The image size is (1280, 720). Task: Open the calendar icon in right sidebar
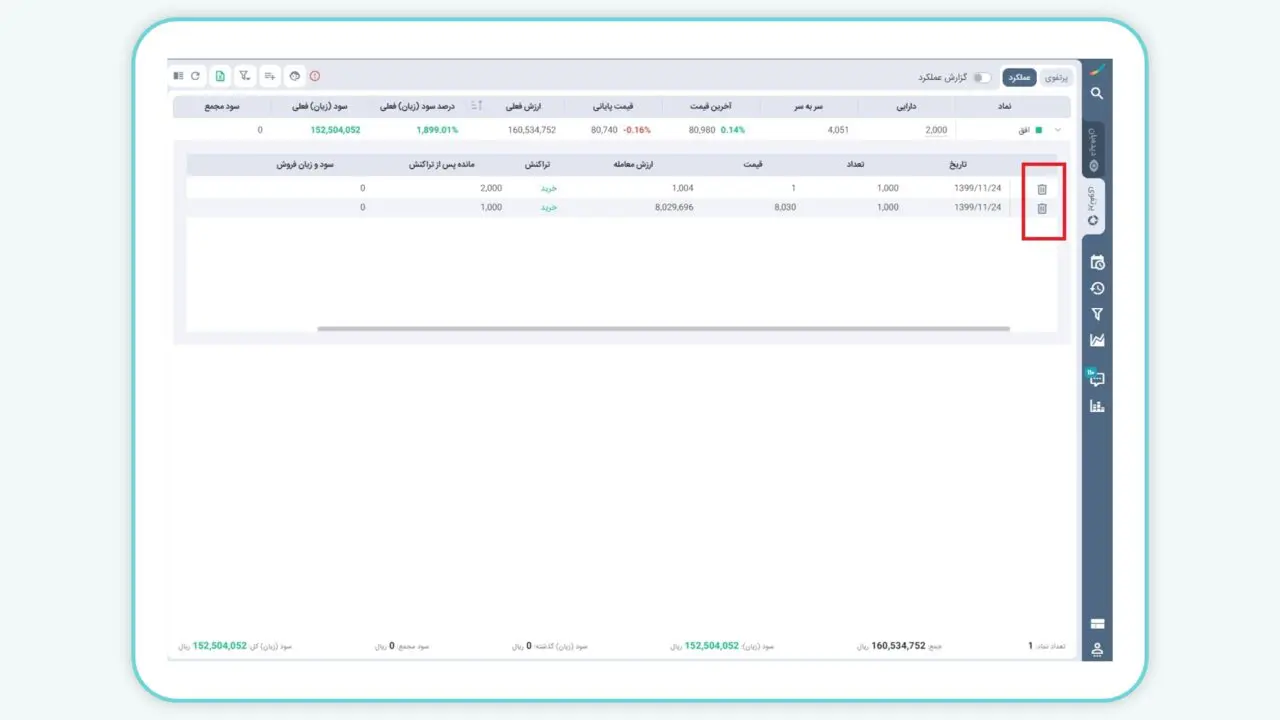pos(1097,263)
